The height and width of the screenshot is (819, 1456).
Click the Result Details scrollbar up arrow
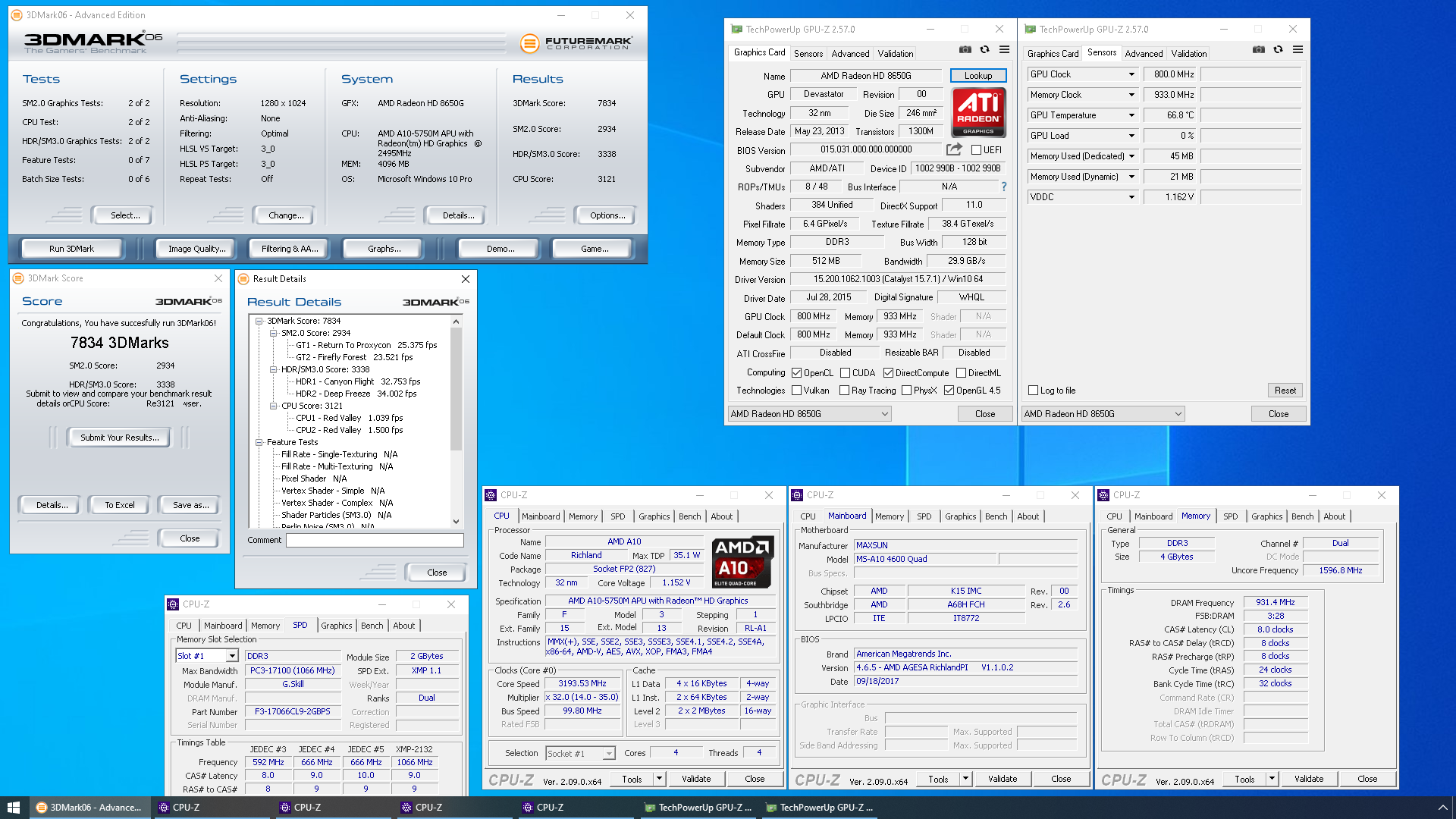coord(456,322)
